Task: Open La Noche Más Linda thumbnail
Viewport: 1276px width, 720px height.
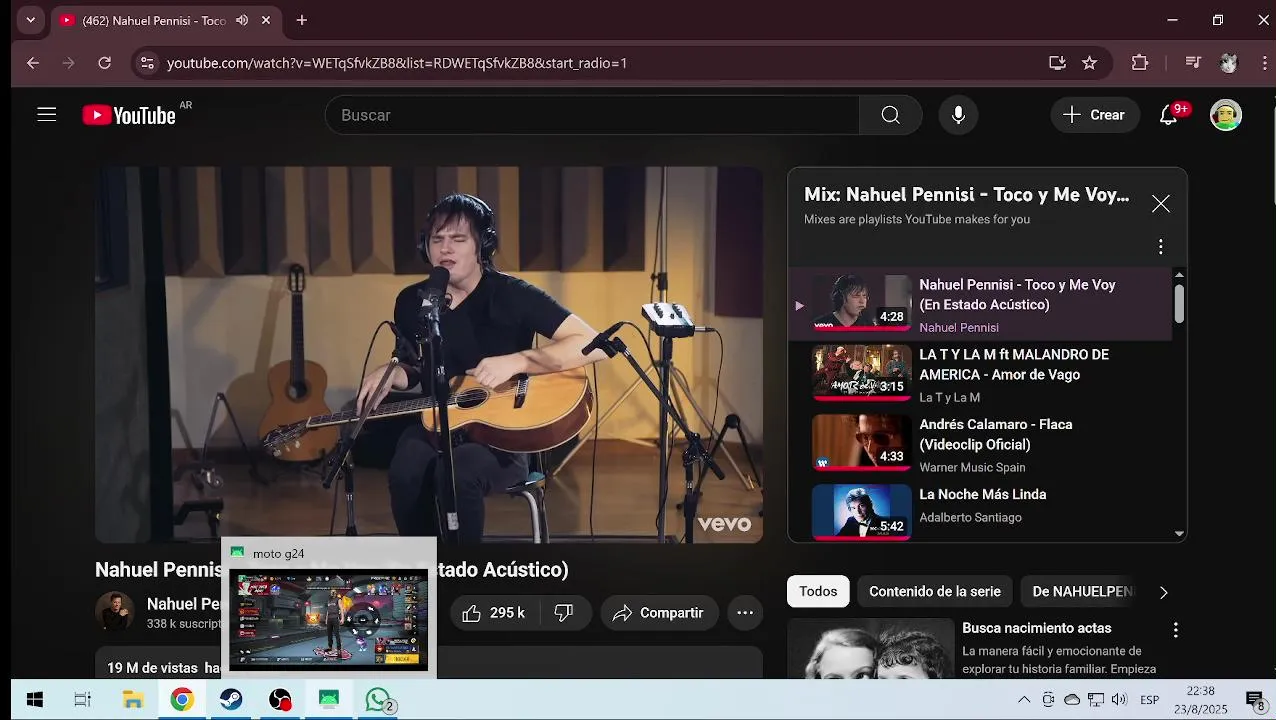Action: click(x=861, y=512)
